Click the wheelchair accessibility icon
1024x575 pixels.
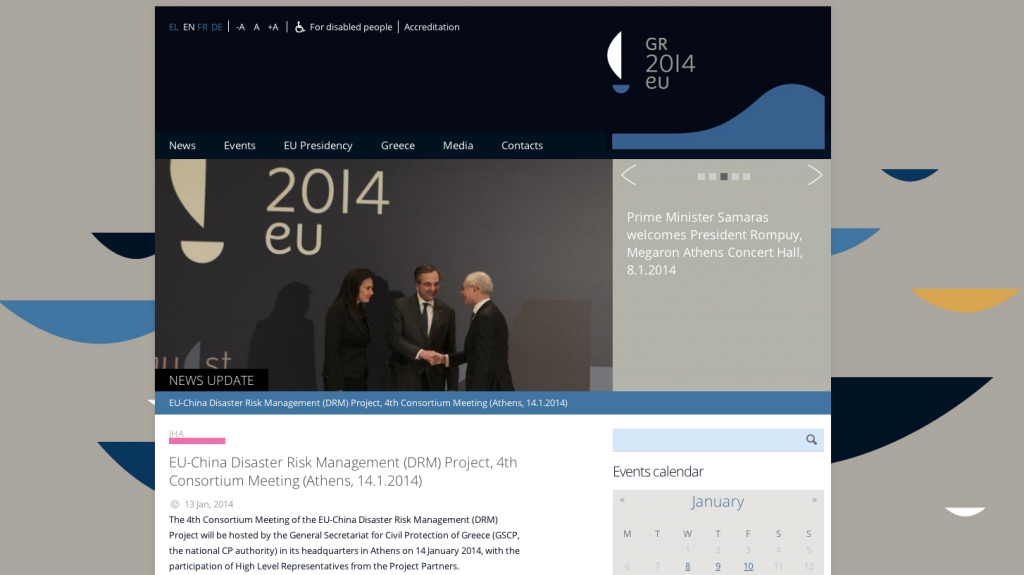pyautogui.click(x=299, y=27)
